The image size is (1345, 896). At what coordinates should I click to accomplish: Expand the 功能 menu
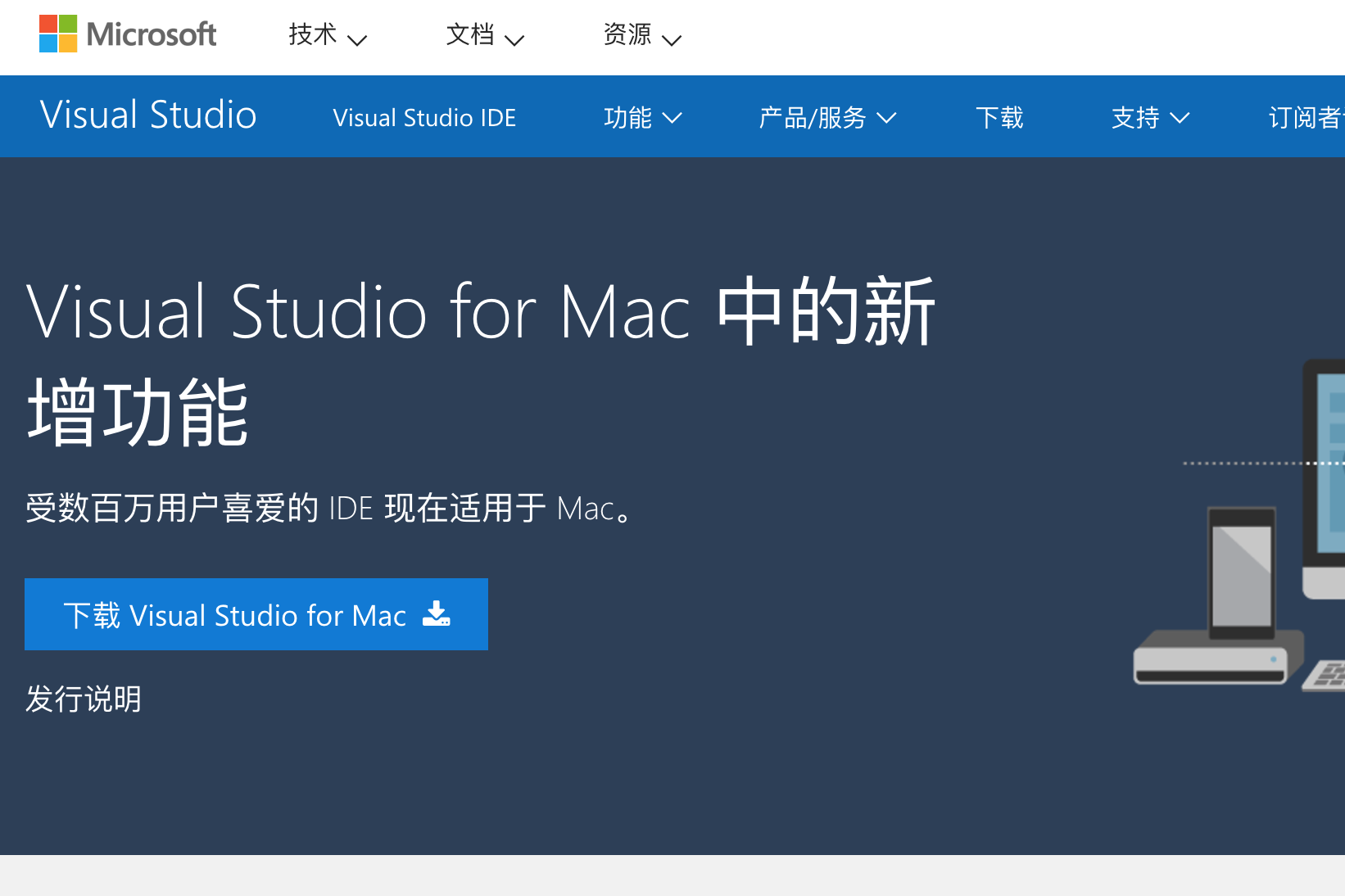point(643,118)
